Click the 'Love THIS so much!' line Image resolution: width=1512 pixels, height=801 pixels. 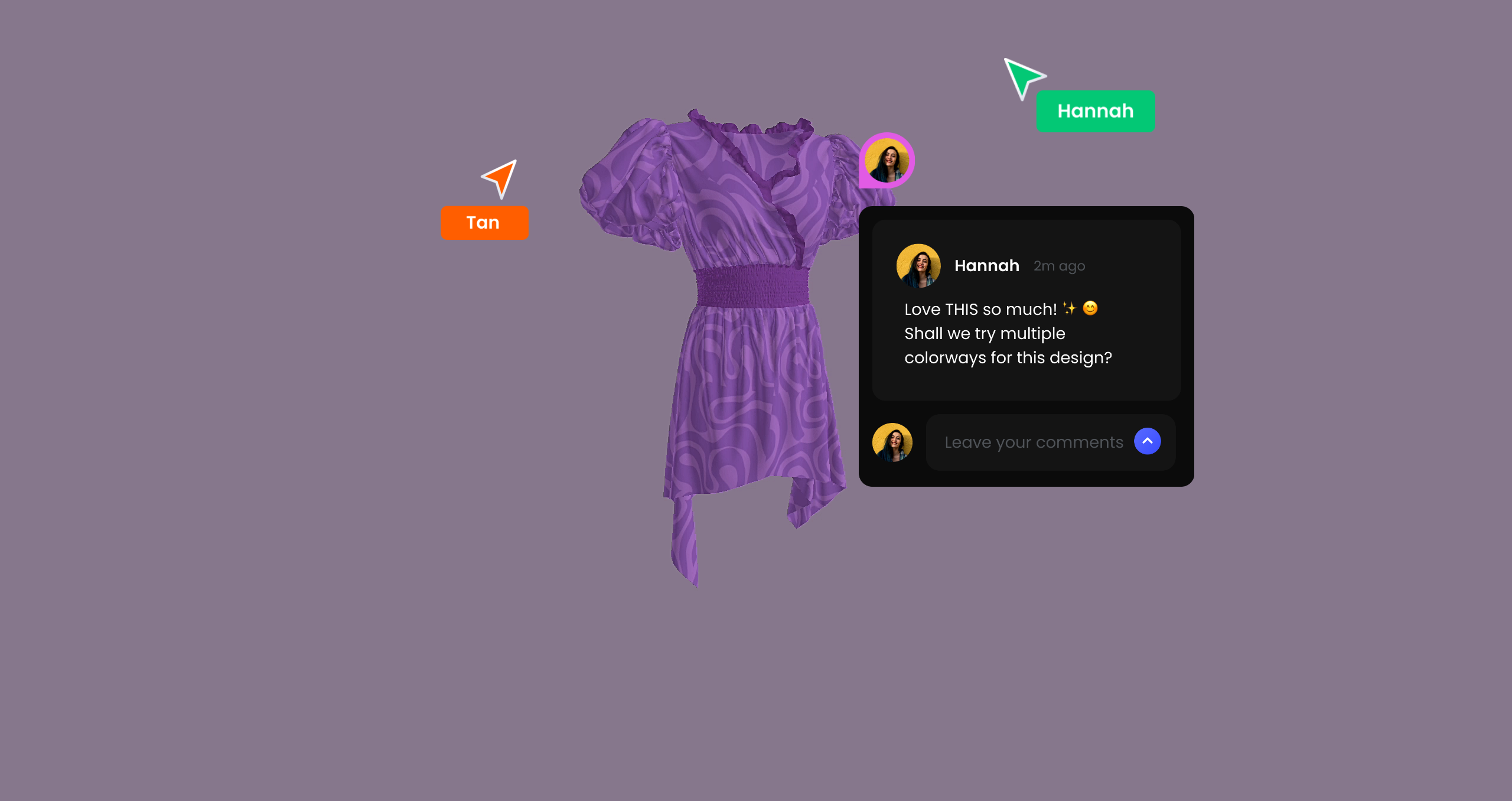pos(980,309)
